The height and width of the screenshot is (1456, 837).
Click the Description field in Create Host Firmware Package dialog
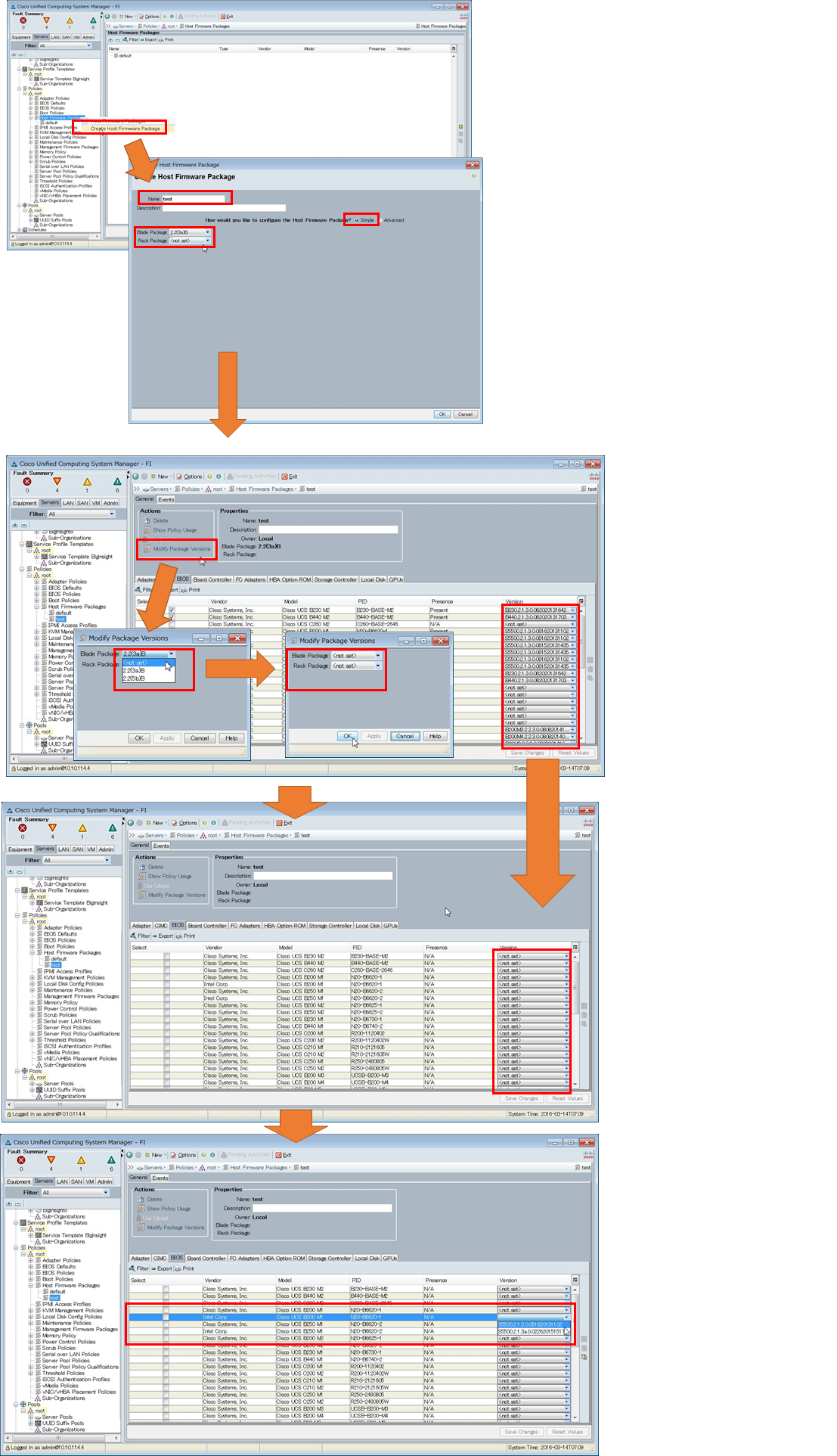point(224,208)
